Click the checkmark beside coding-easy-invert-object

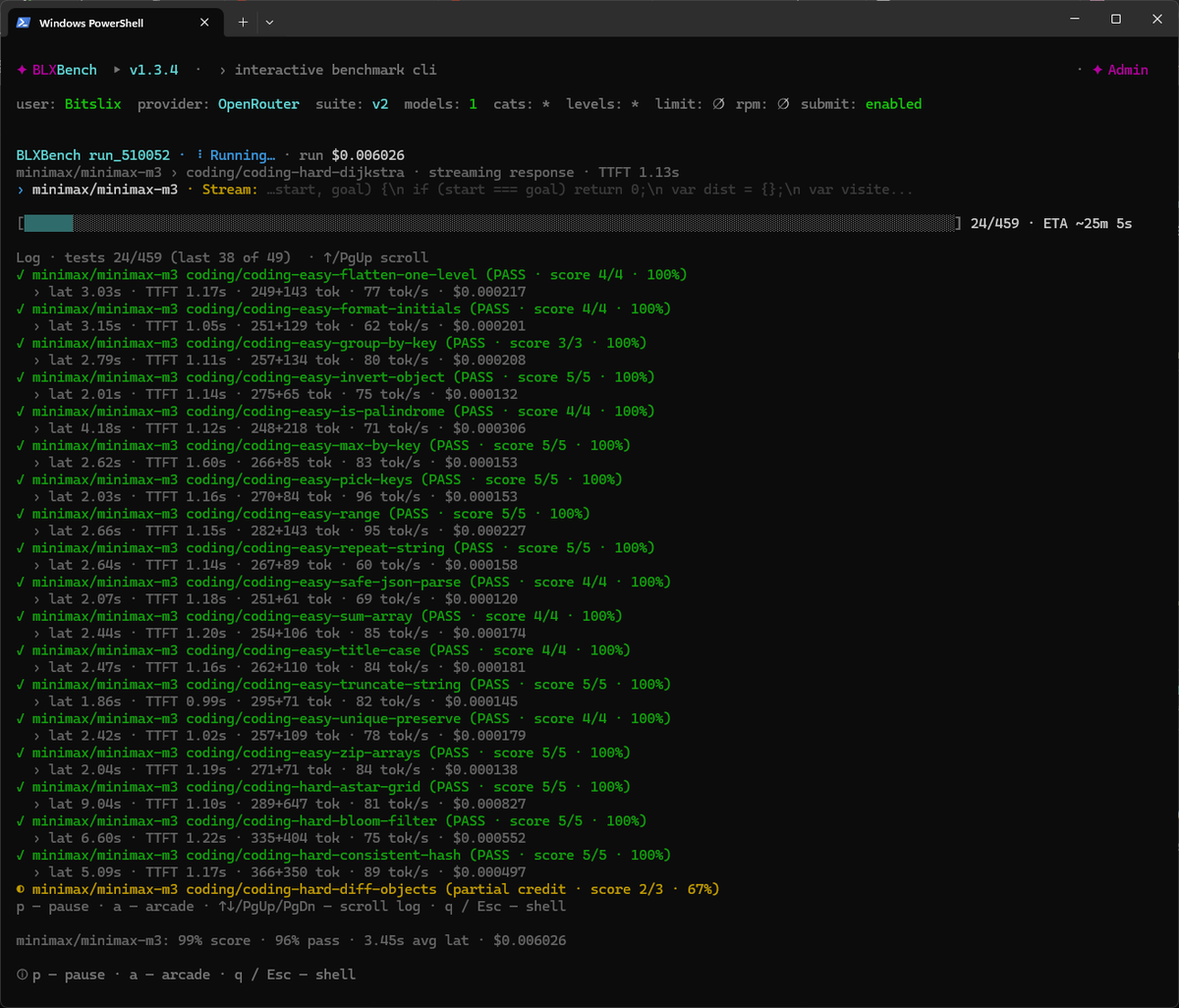21,377
